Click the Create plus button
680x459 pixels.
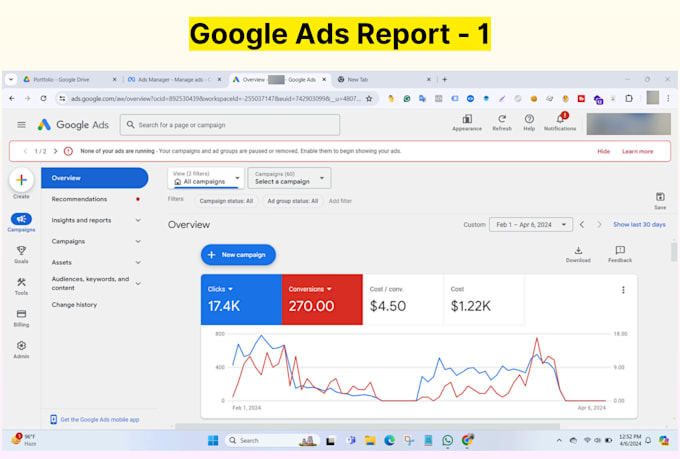[21, 180]
